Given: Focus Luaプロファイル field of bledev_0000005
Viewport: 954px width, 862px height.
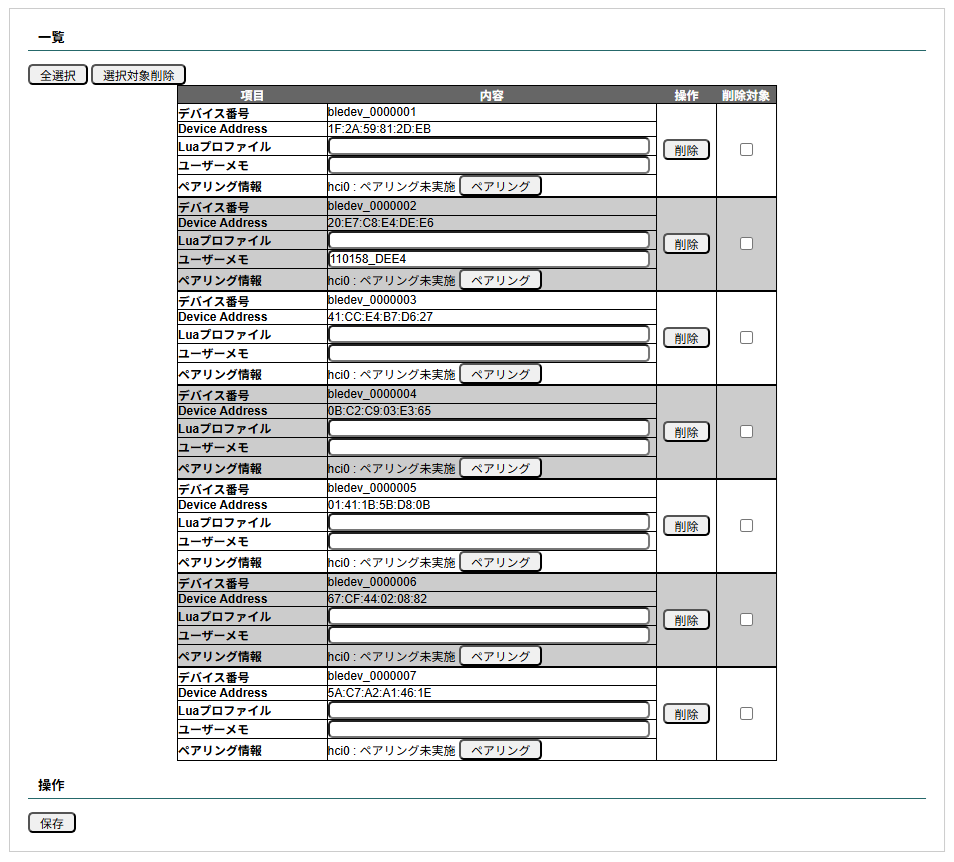Looking at the screenshot, I should click(489, 522).
